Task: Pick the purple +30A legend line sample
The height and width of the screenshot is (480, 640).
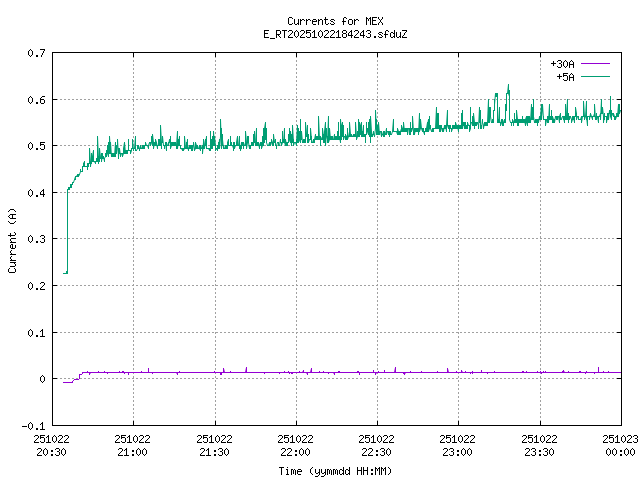Action: point(595,63)
